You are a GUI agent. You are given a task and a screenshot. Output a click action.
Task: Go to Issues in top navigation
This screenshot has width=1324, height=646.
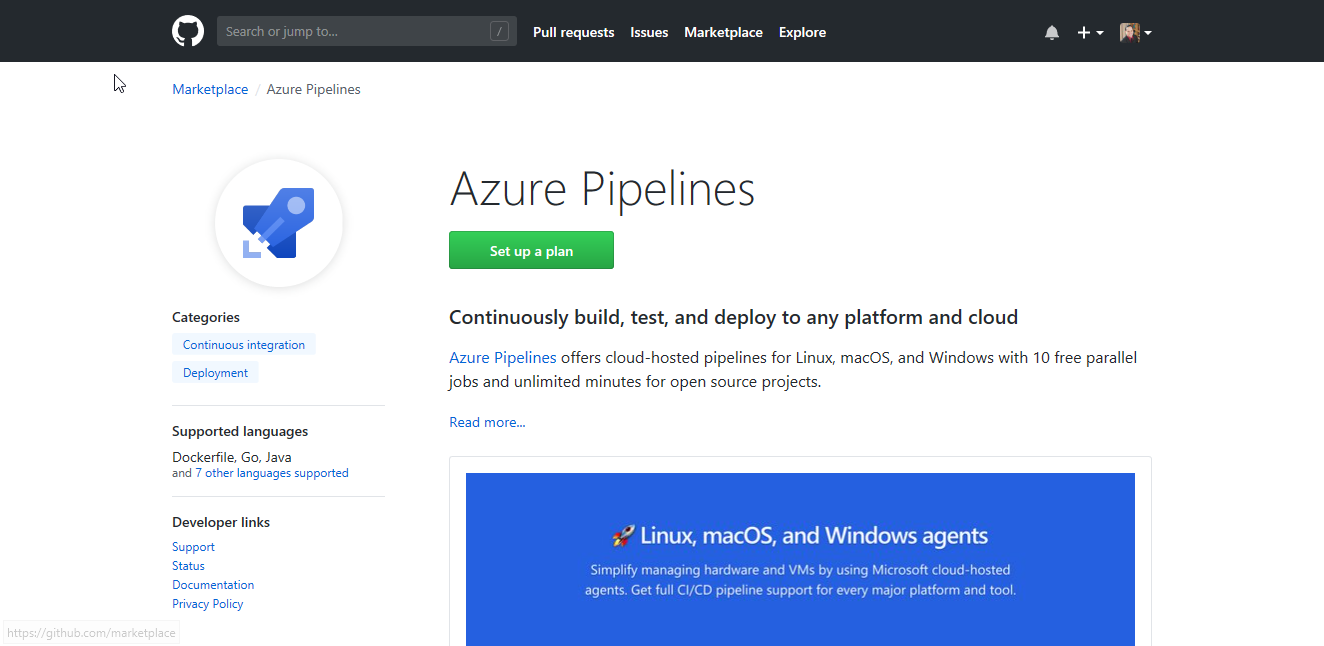pyautogui.click(x=649, y=33)
